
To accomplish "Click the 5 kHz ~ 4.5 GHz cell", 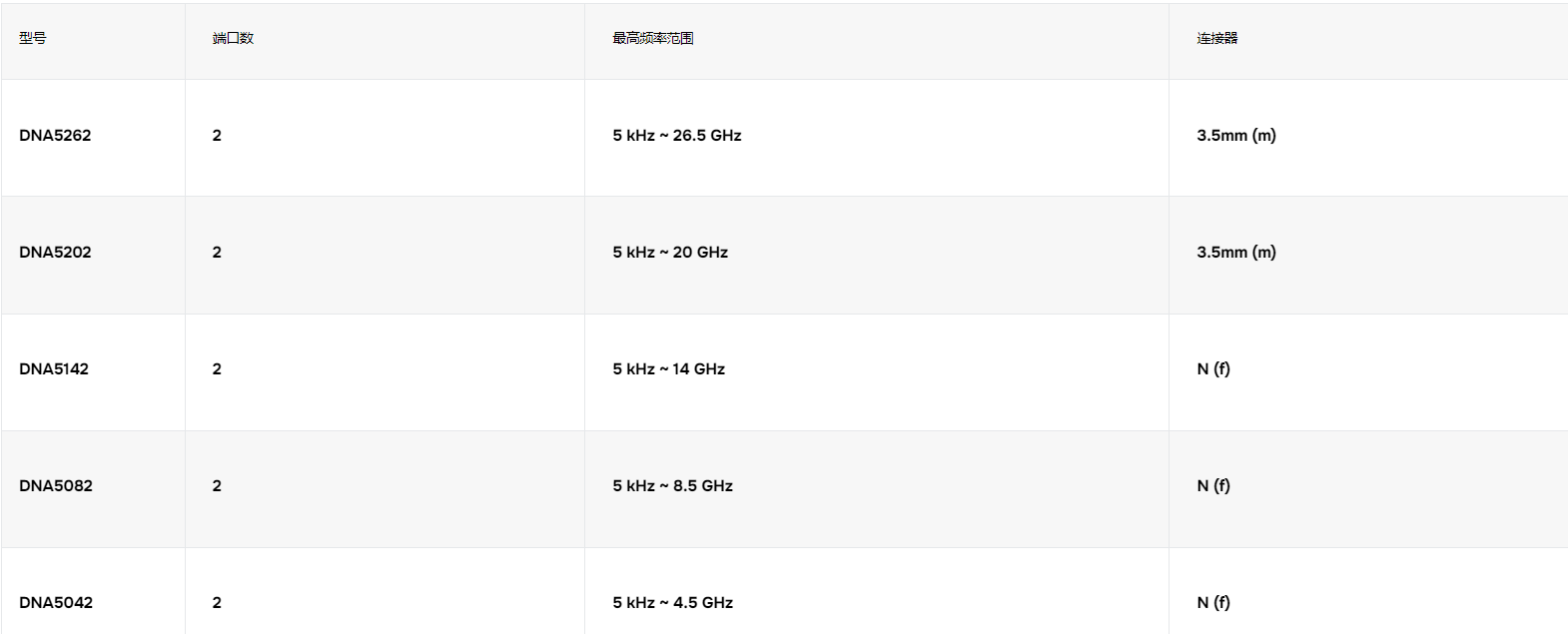I will point(673,603).
